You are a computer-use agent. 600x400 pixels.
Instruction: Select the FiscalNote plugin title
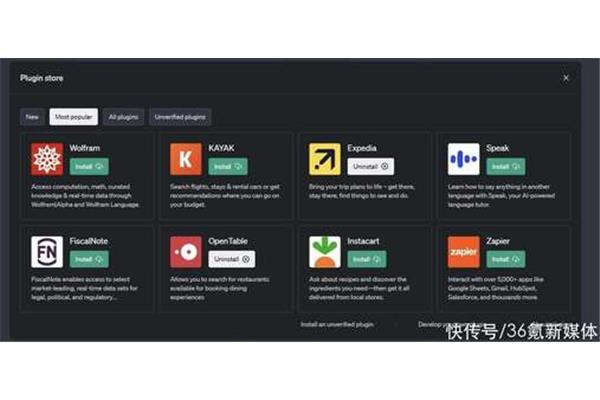89,241
